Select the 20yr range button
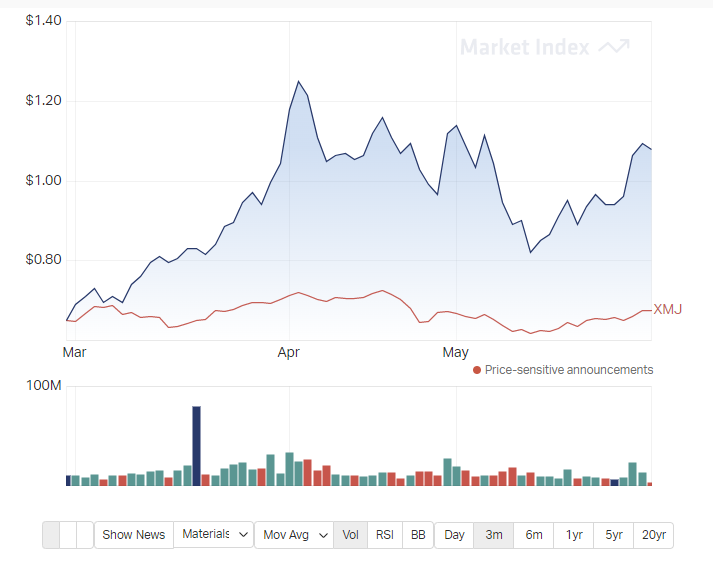Viewport: 713px width, 563px height. click(x=653, y=535)
